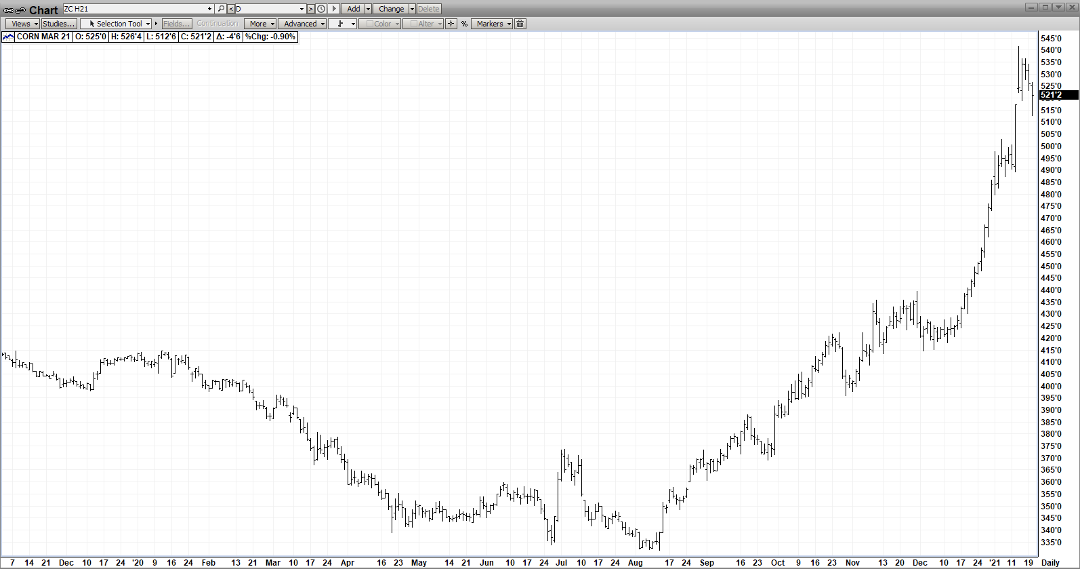This screenshot has height=570, width=1080.
Task: Click the Continuation button
Action: (x=217, y=23)
